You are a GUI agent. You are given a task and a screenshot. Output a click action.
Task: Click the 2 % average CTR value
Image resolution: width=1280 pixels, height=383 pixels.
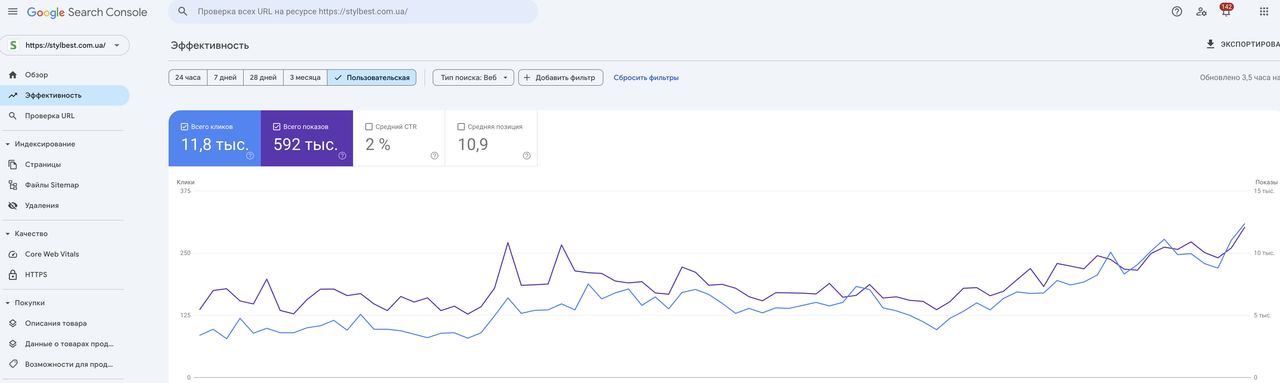377,145
